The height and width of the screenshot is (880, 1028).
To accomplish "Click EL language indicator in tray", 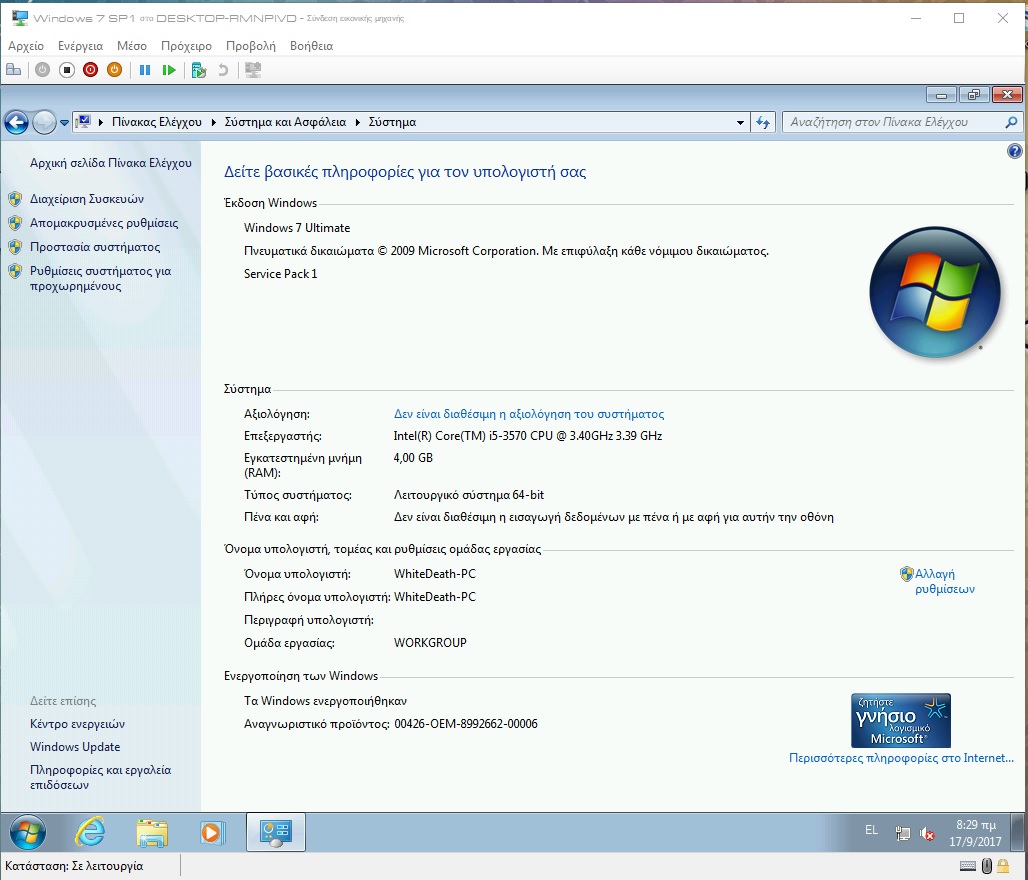I will (871, 830).
